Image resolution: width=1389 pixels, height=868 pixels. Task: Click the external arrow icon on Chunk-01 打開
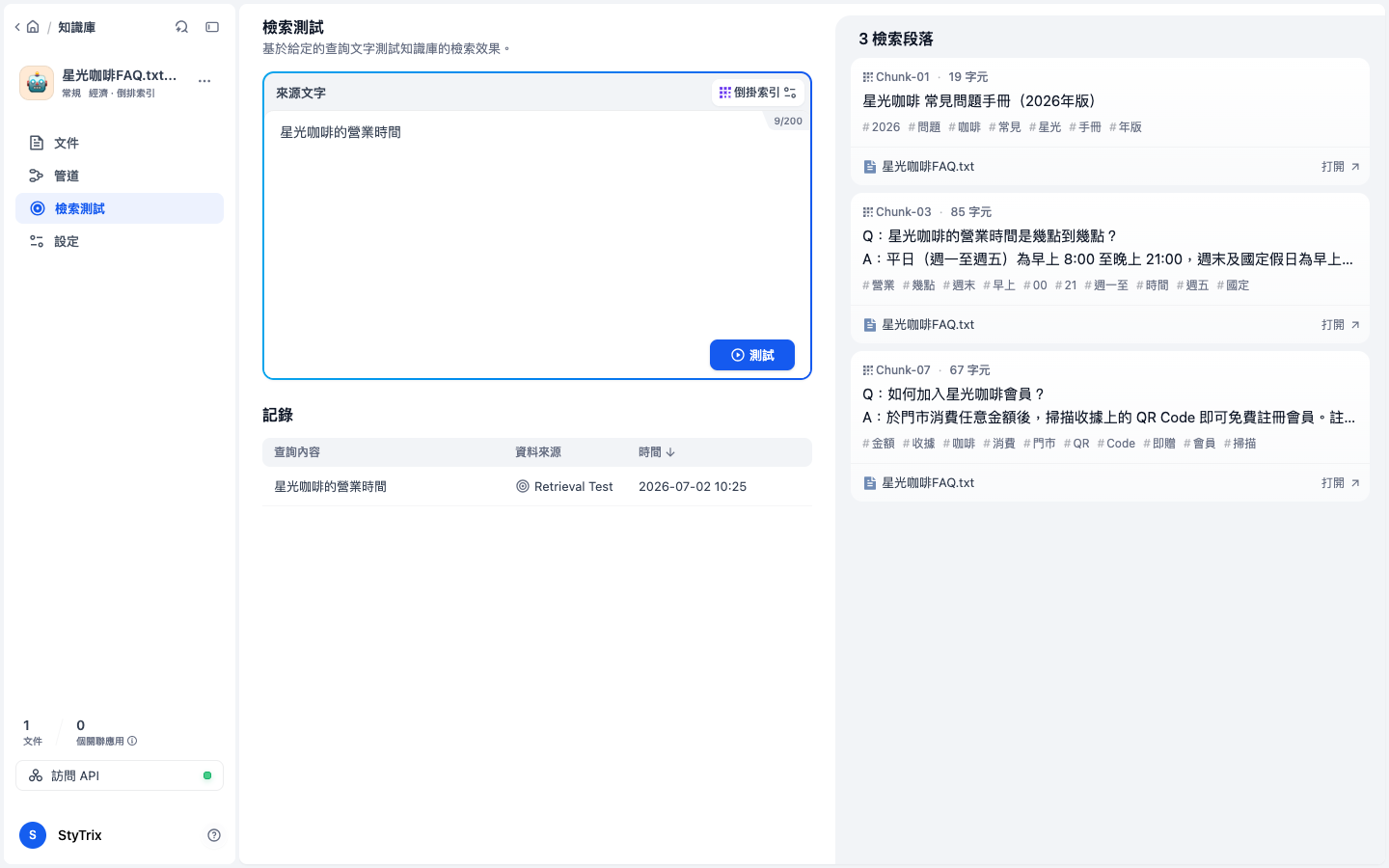(1355, 167)
